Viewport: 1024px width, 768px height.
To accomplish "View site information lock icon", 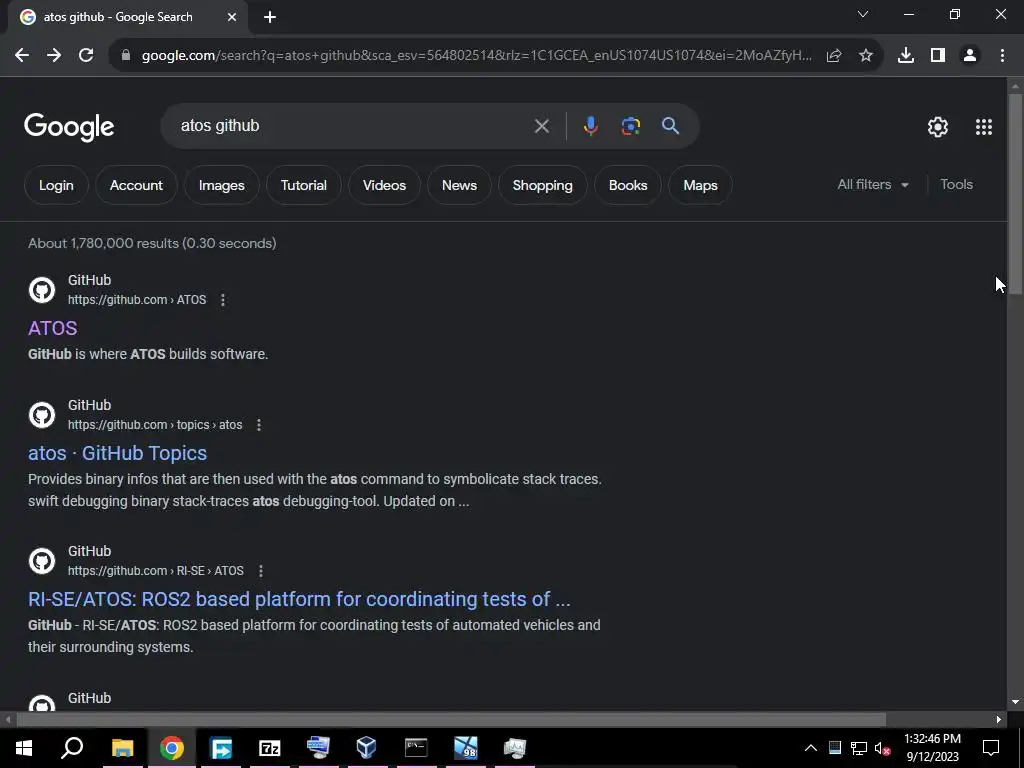I will pyautogui.click(x=127, y=56).
